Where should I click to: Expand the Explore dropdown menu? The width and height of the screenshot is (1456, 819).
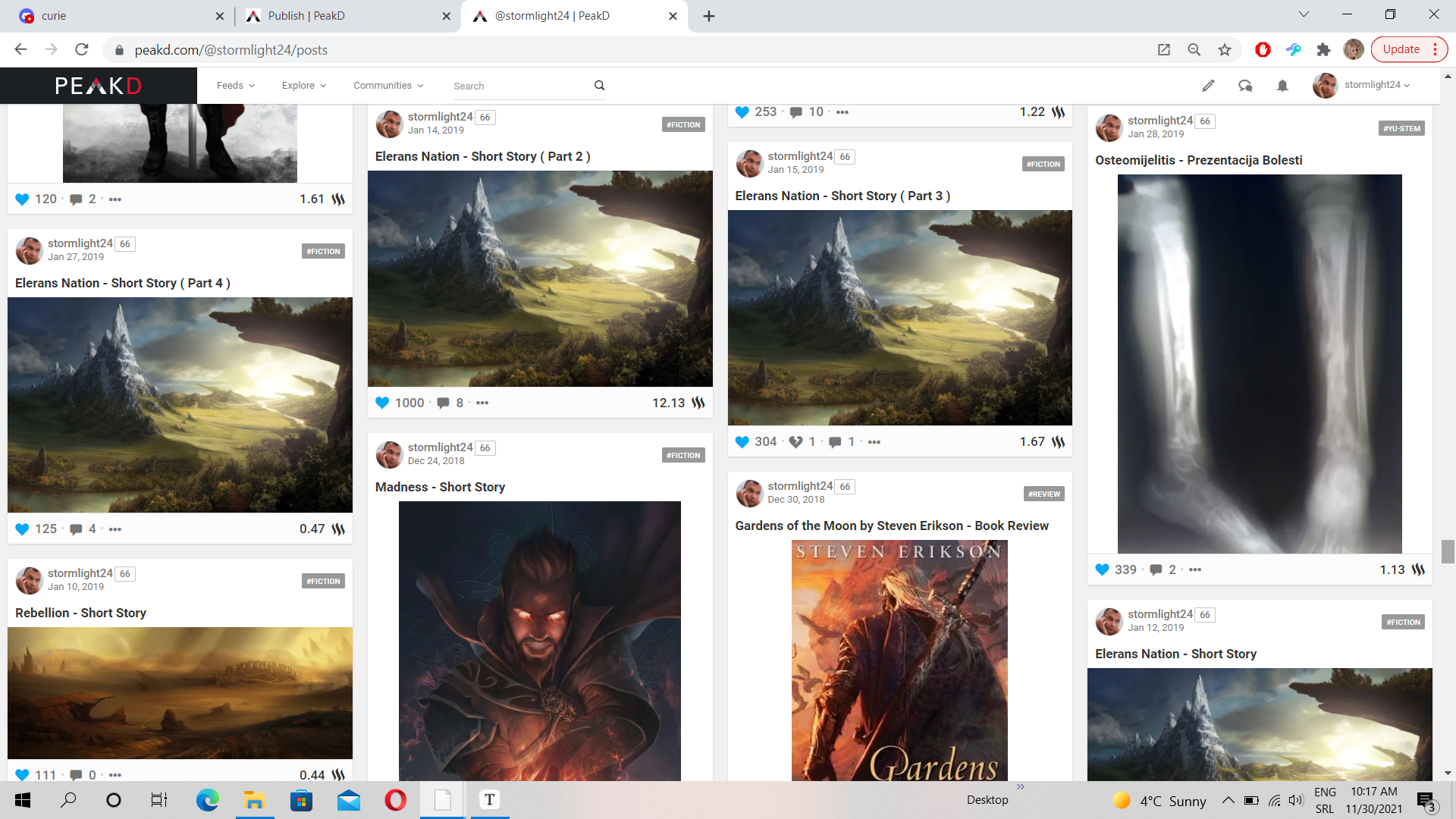click(304, 86)
